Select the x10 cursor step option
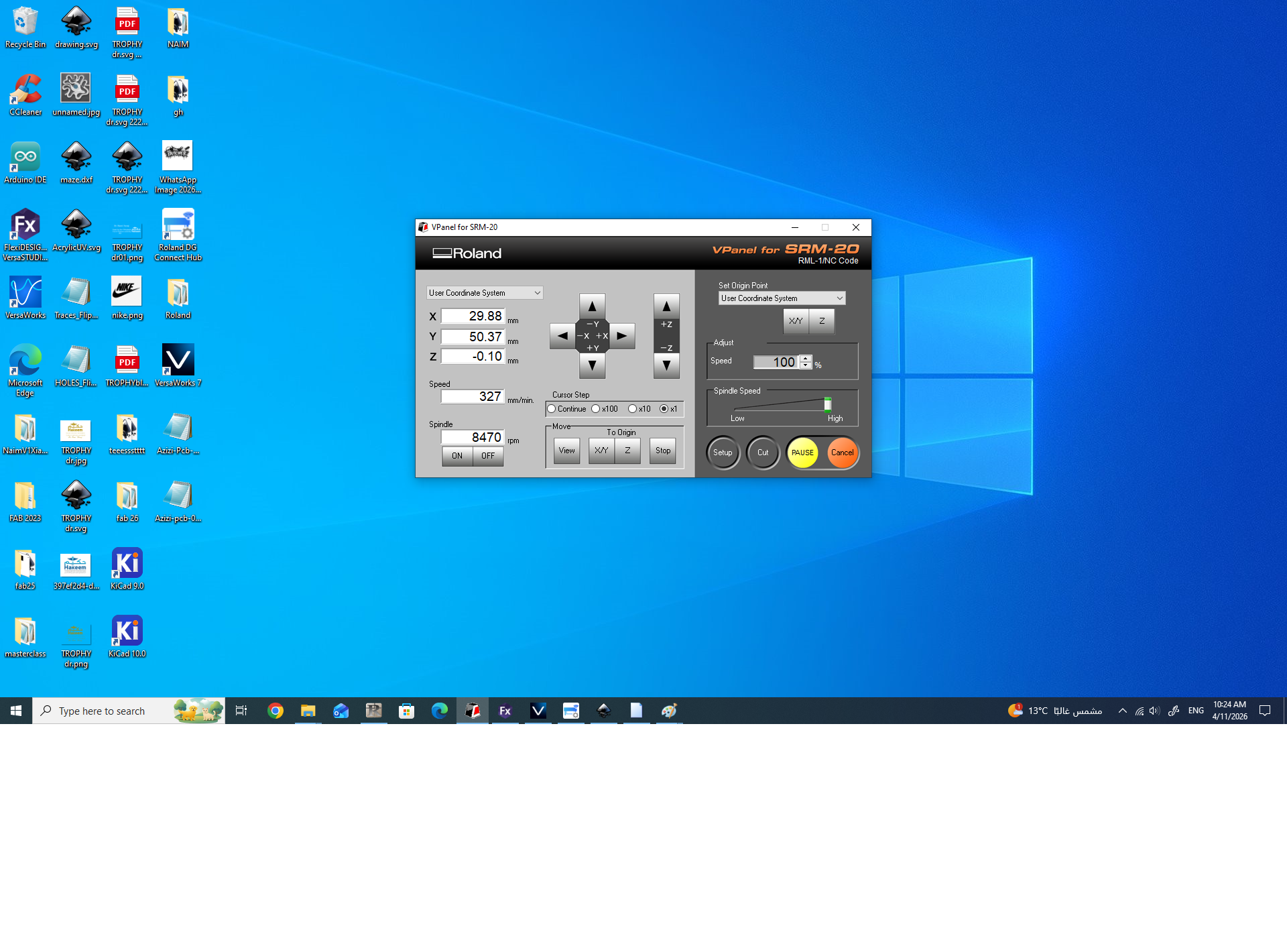Screen dimensions: 1287x952 632,409
